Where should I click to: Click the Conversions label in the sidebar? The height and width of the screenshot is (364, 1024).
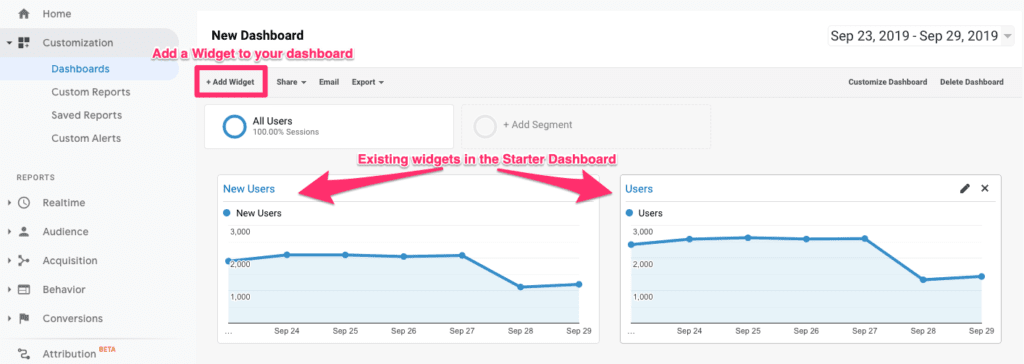[x=72, y=319]
